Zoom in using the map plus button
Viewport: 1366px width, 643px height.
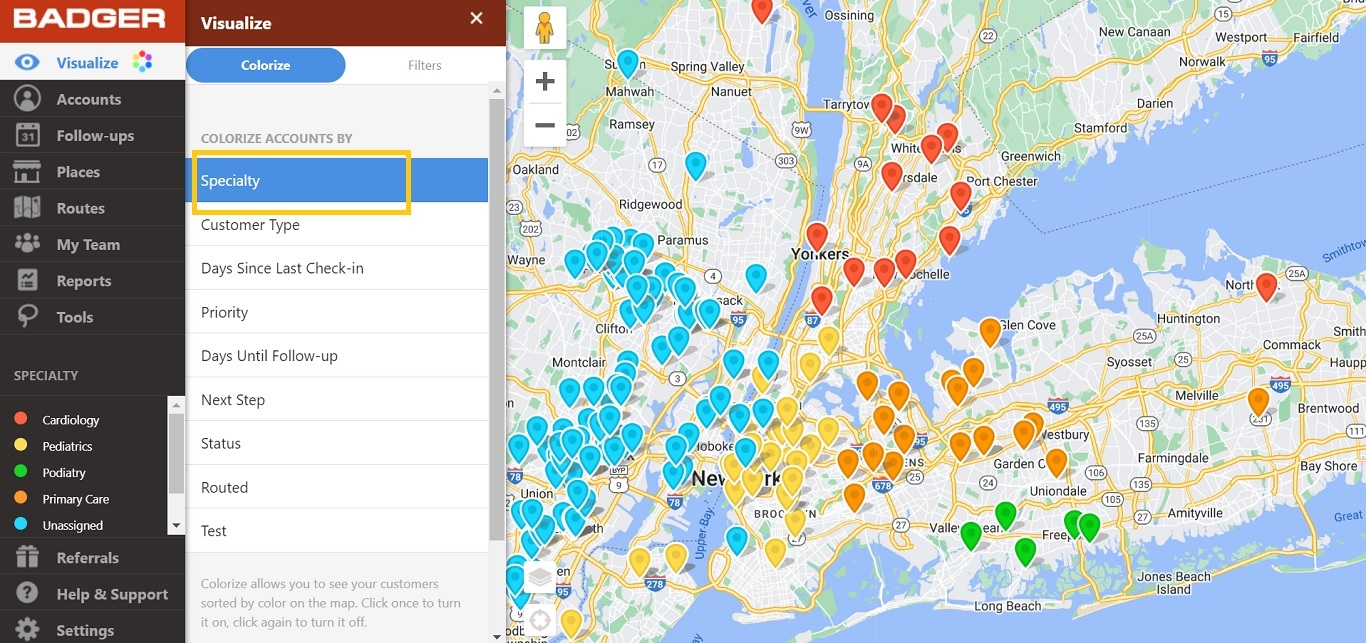click(545, 81)
